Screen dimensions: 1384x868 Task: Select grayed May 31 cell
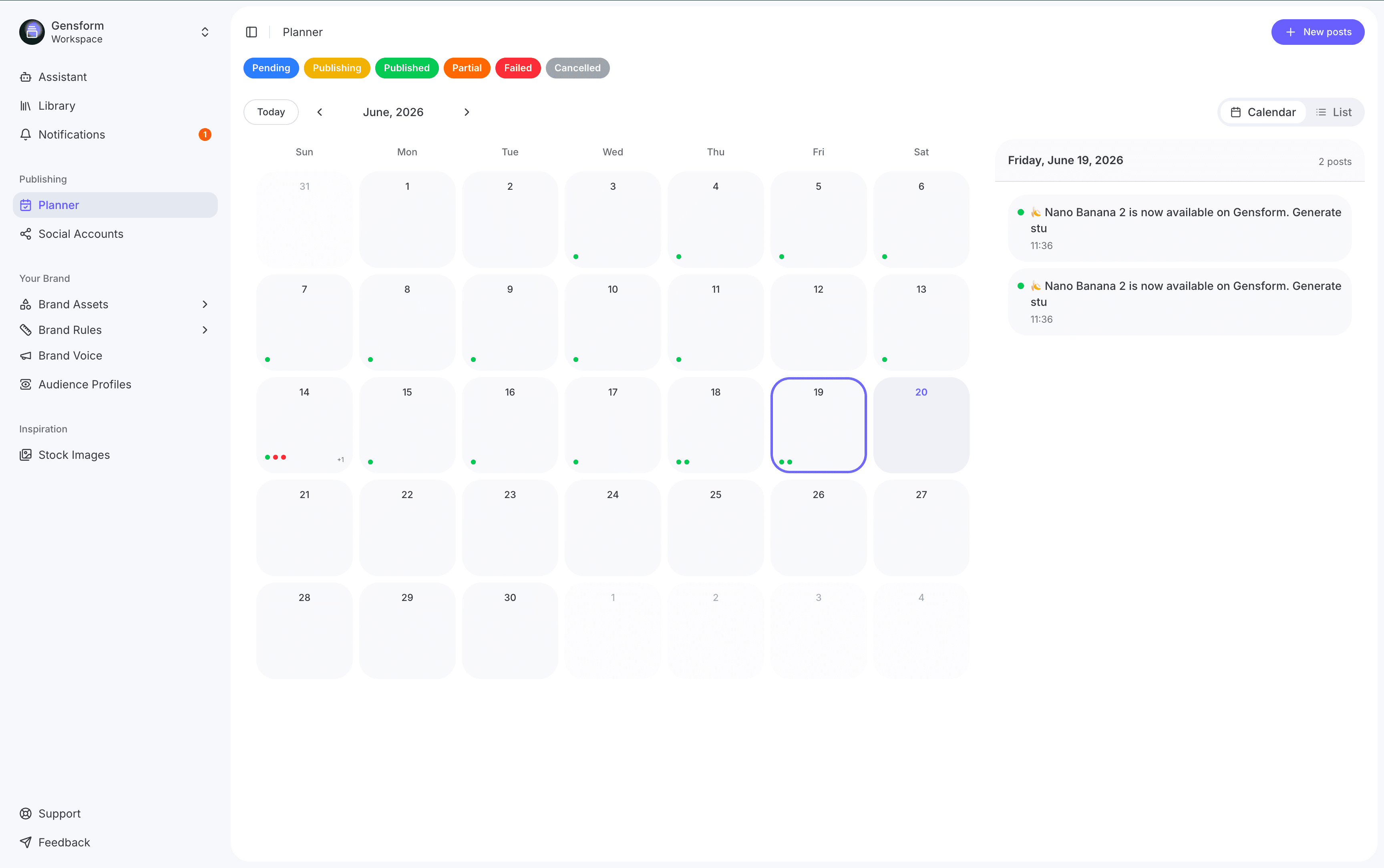(304, 219)
